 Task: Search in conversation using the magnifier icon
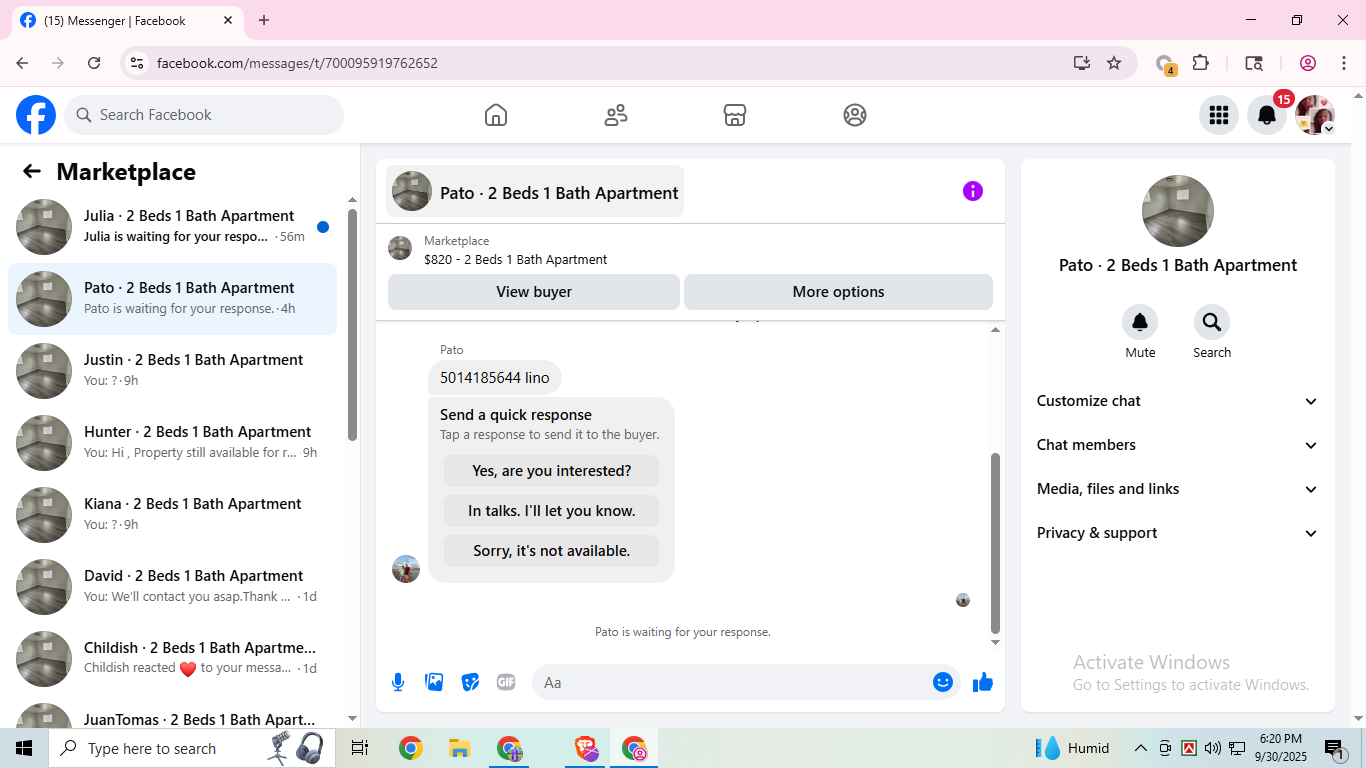tap(1212, 322)
